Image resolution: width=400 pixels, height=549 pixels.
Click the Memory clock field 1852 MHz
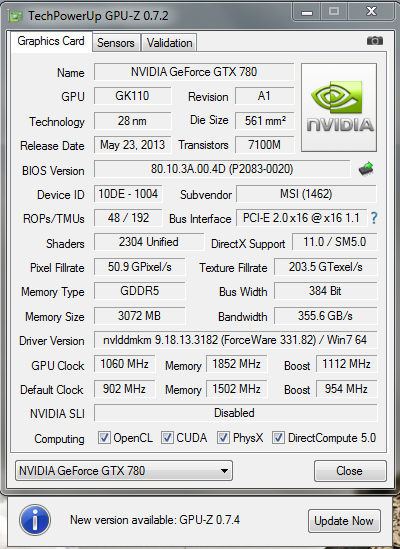[236, 364]
